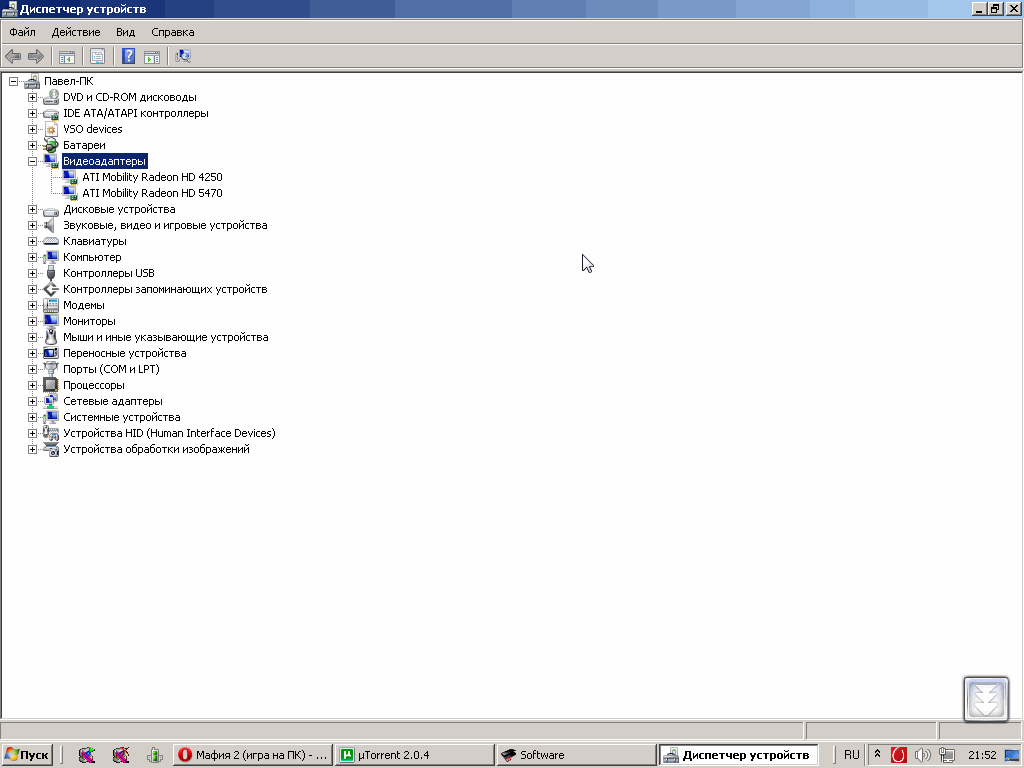Viewport: 1024px width, 768px height.
Task: Expand the Процессоры category
Action: click(x=32, y=385)
